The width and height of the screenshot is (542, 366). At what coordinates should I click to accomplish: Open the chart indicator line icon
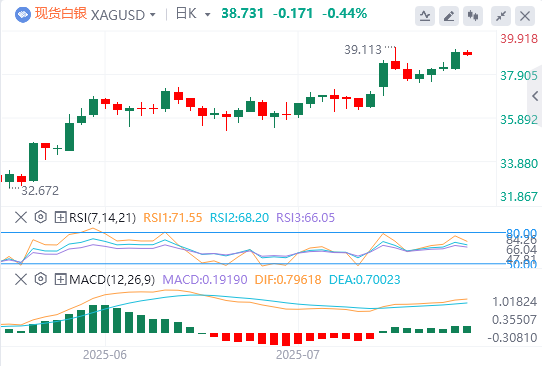[425, 16]
